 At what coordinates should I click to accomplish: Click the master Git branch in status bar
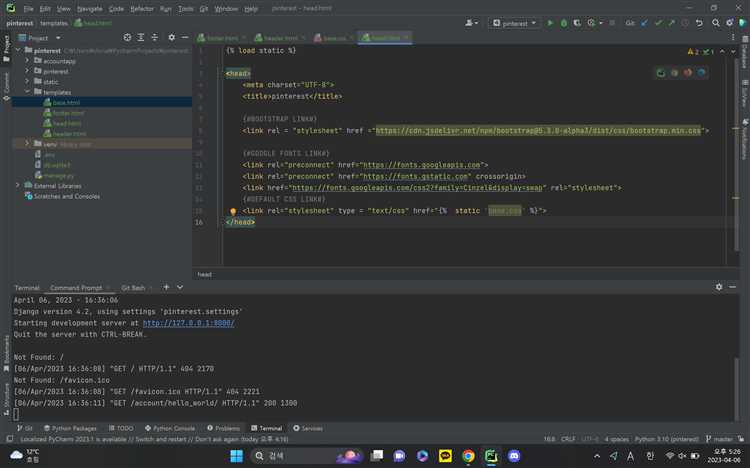coord(719,439)
